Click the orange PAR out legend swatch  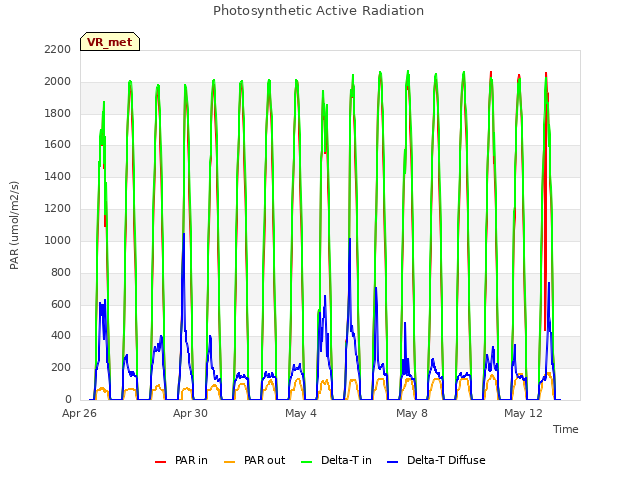click(x=230, y=462)
